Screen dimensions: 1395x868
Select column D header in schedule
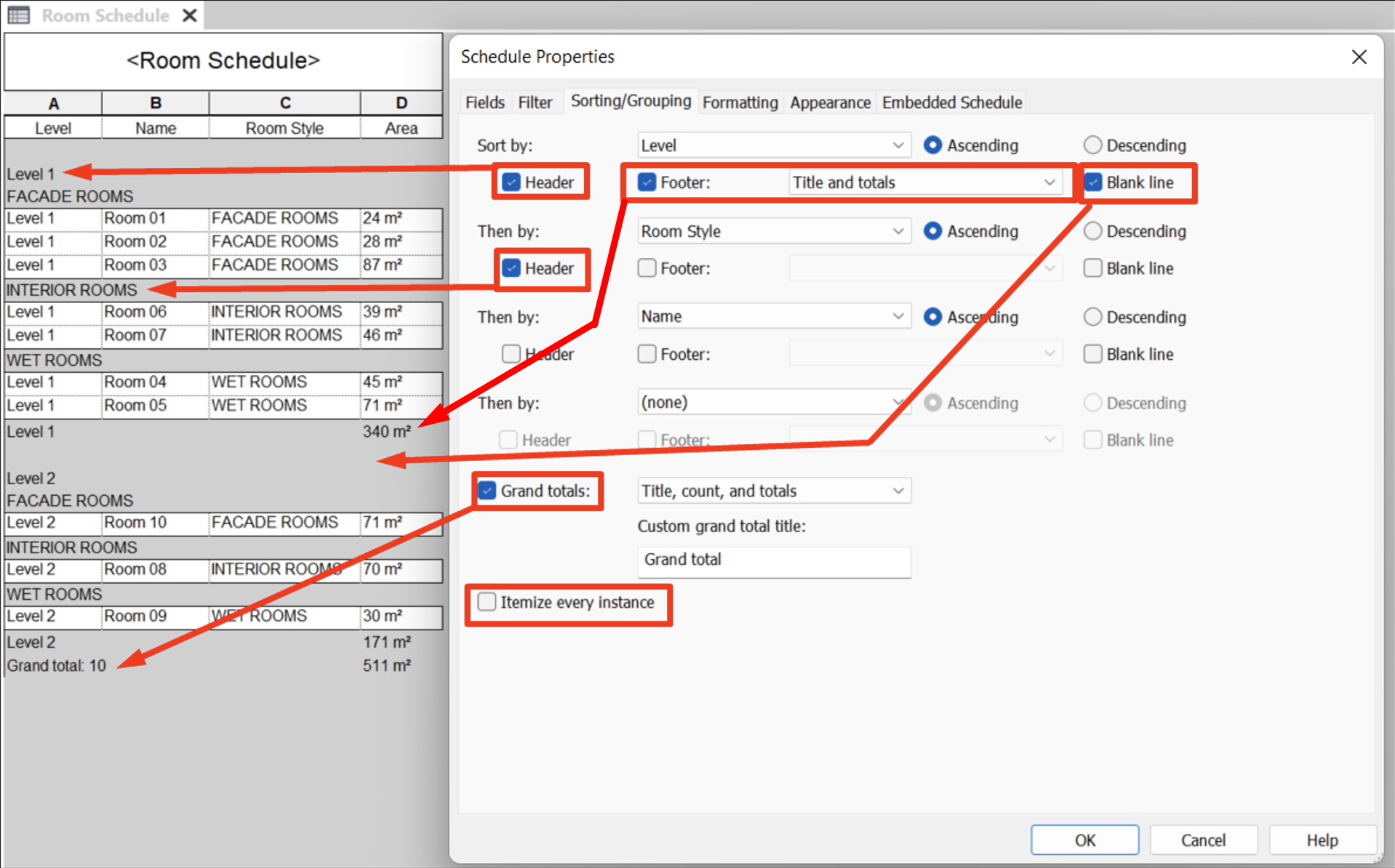pyautogui.click(x=401, y=103)
